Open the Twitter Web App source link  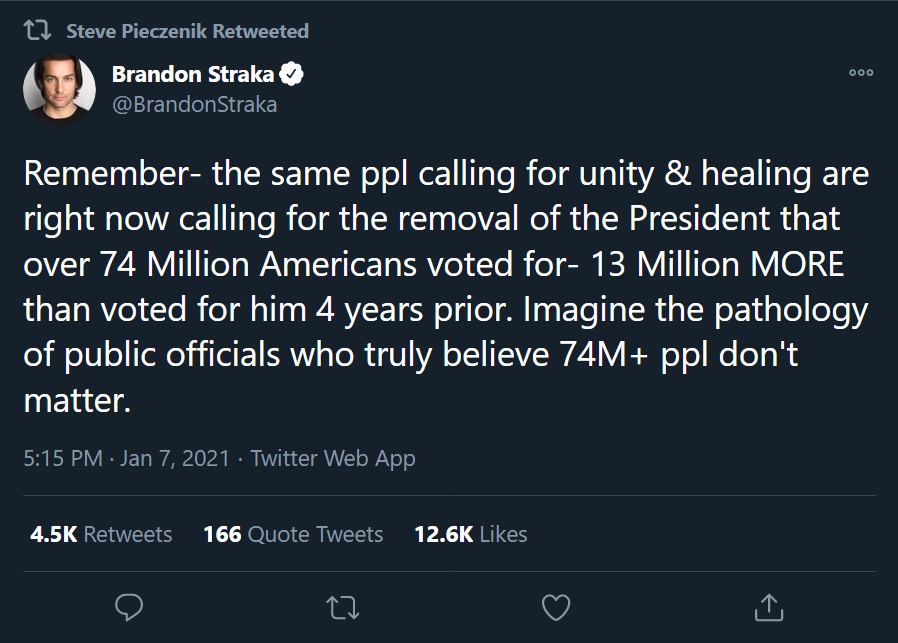tap(333, 459)
